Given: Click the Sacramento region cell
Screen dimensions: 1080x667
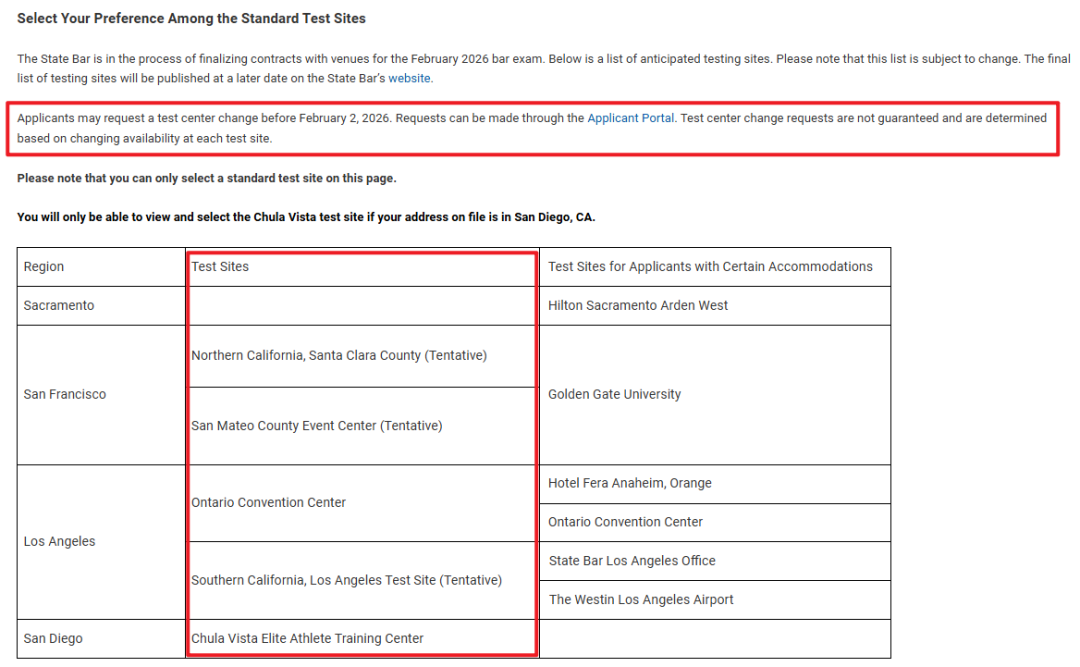Looking at the screenshot, I should coord(59,305).
